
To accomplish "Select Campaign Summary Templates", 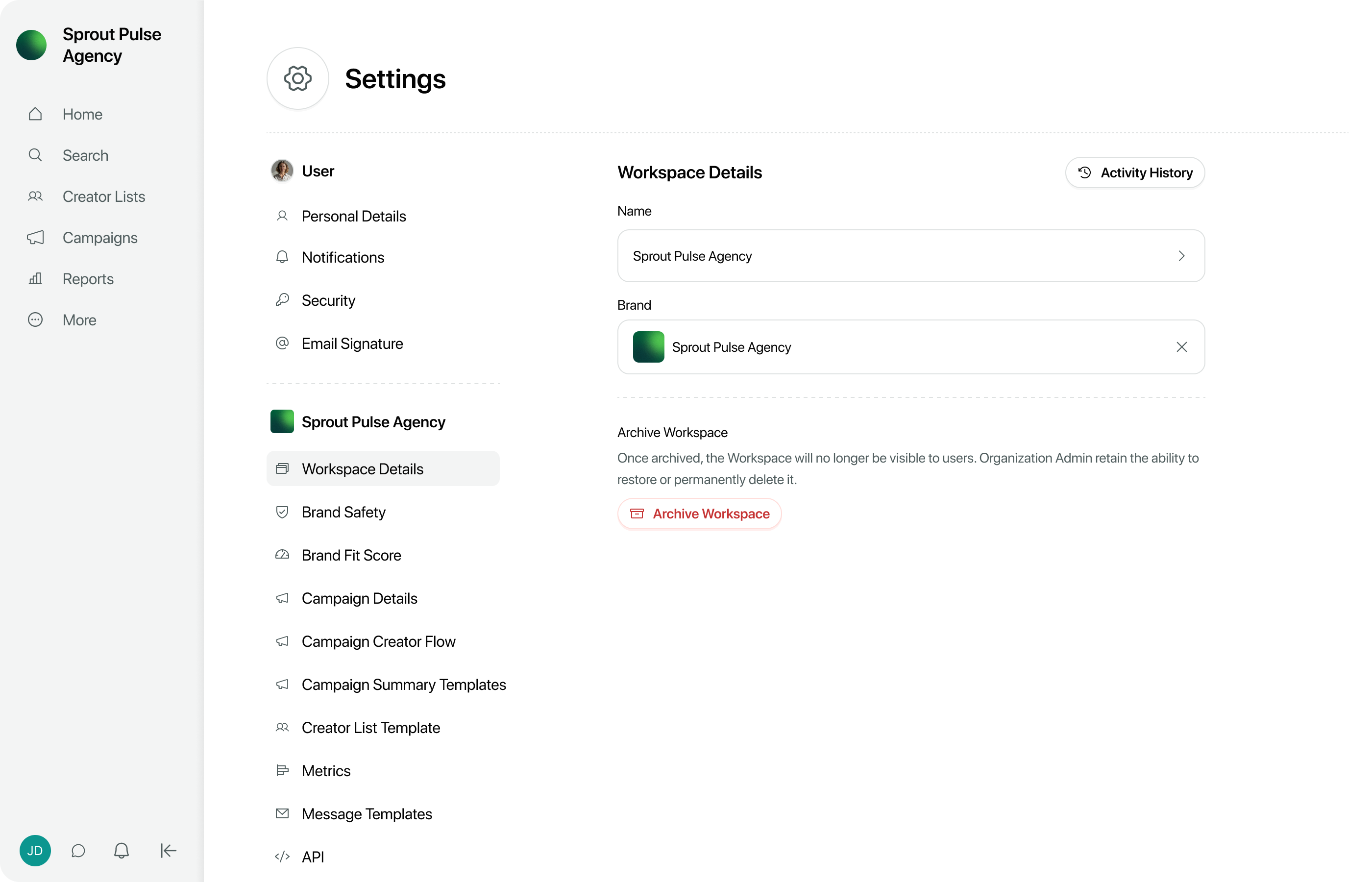I will click(x=404, y=685).
